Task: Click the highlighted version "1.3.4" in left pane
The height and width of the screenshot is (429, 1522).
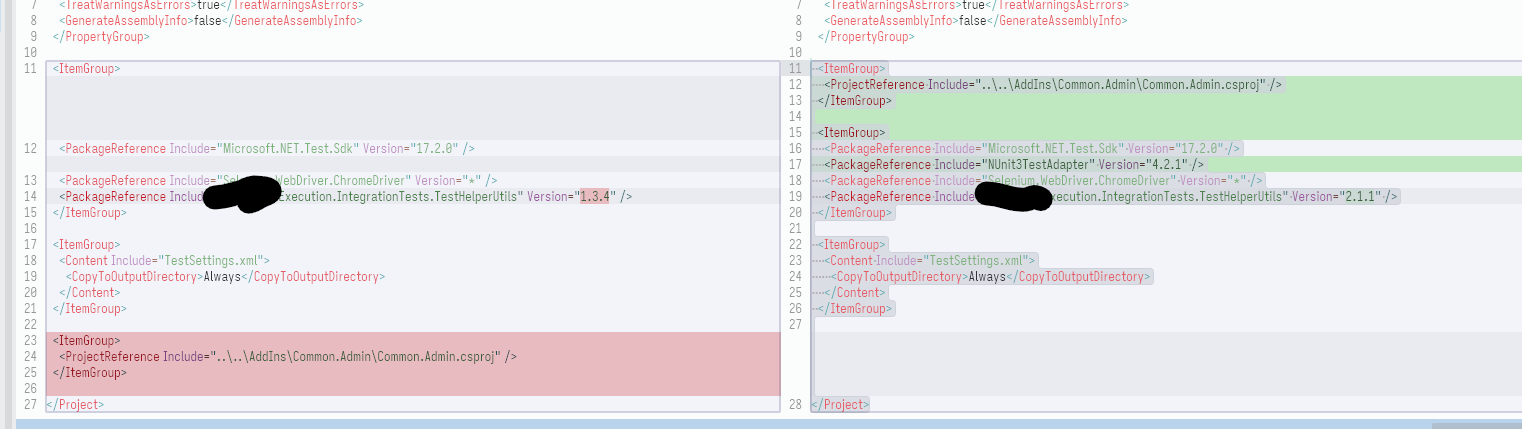Action: pos(596,197)
